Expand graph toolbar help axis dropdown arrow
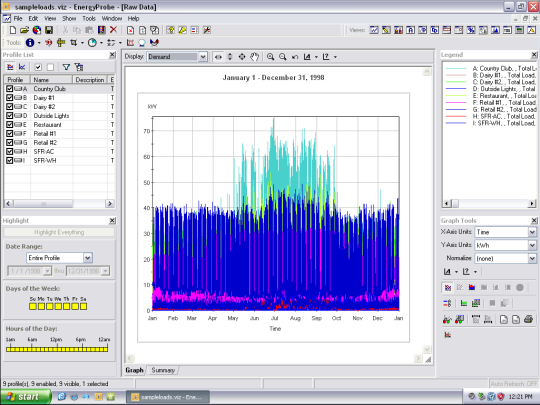The height and width of the screenshot is (405, 540). pos(335,57)
